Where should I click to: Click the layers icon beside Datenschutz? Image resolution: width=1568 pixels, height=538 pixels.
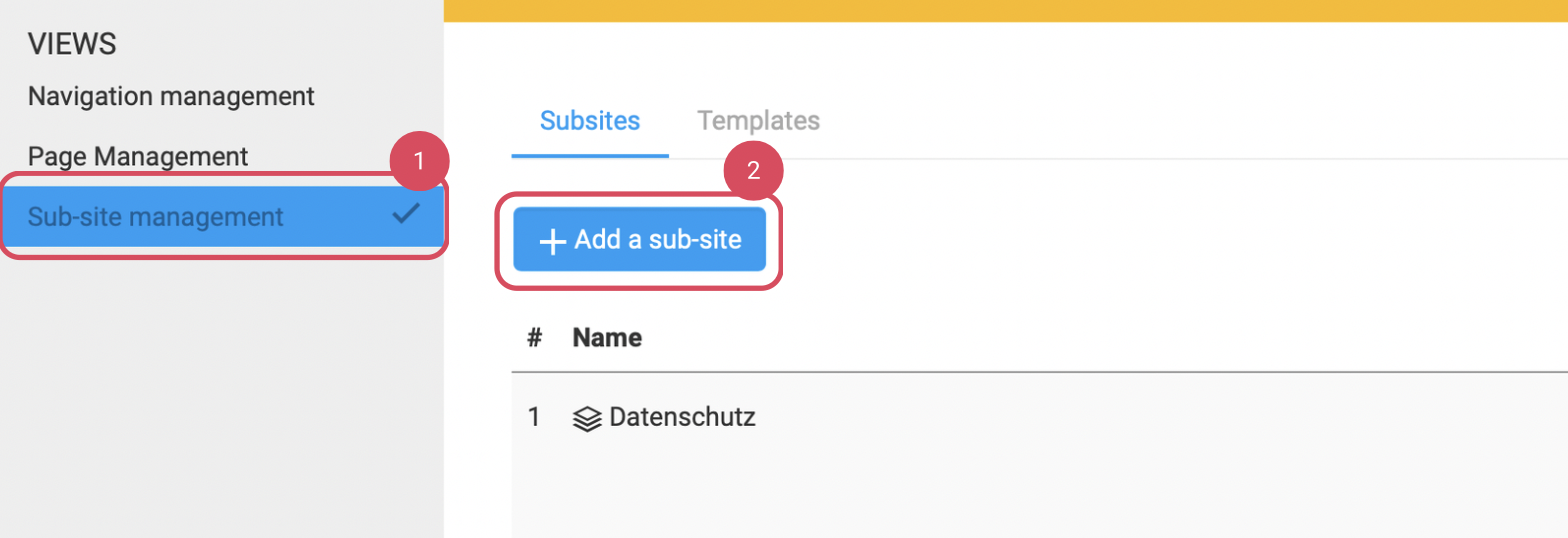pyautogui.click(x=587, y=418)
